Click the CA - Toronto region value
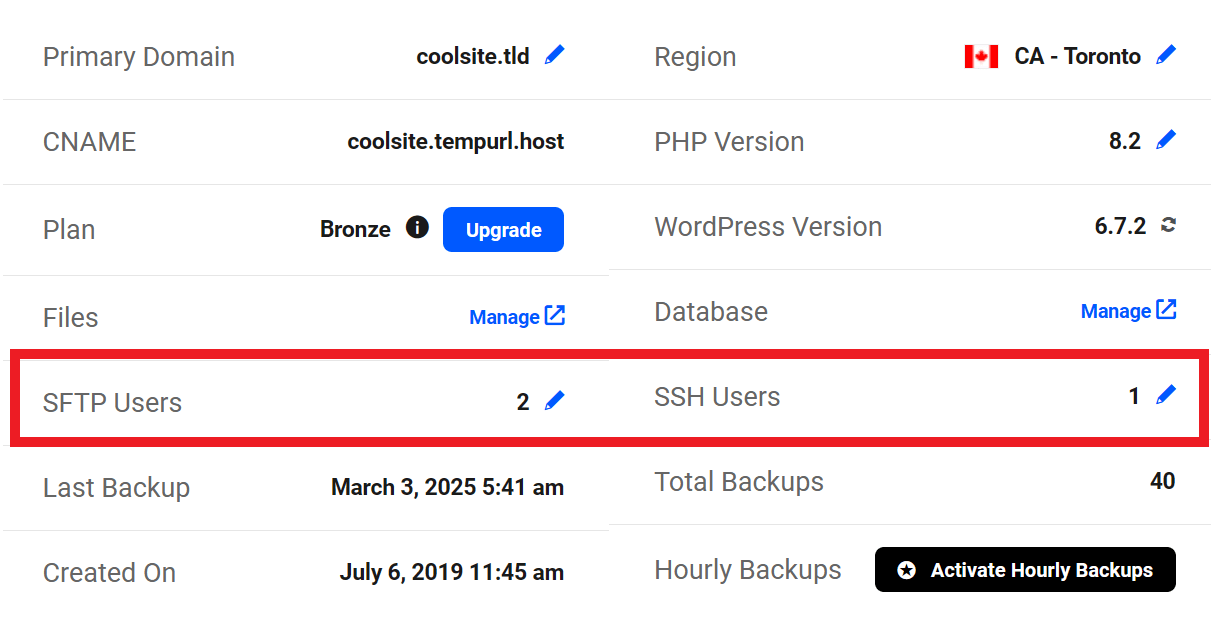This screenshot has height=644, width=1220. coord(1077,56)
